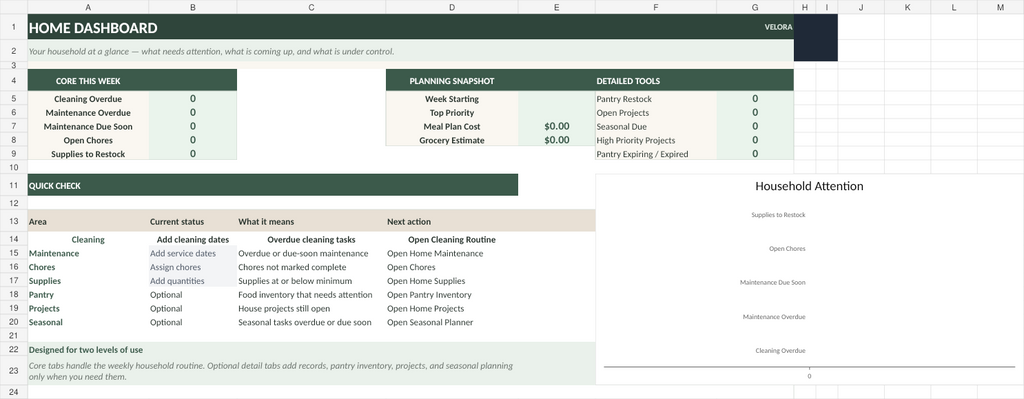
Task: Select column M header
Action: (1000, 7)
